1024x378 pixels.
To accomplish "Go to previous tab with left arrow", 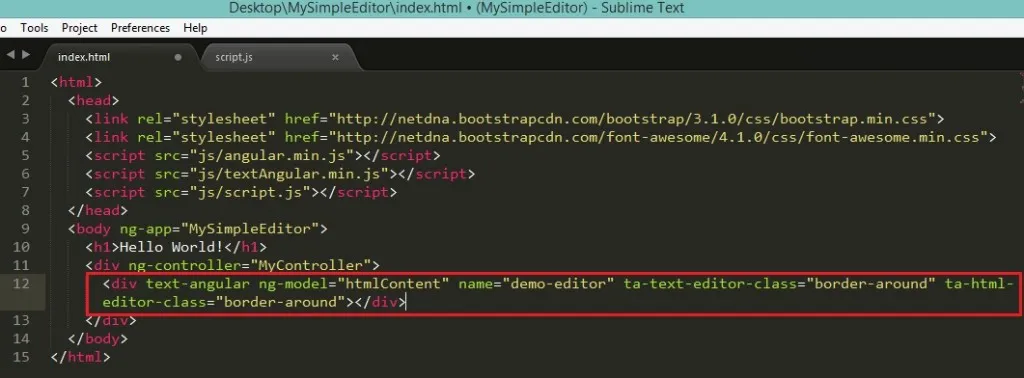I will [x=10, y=55].
